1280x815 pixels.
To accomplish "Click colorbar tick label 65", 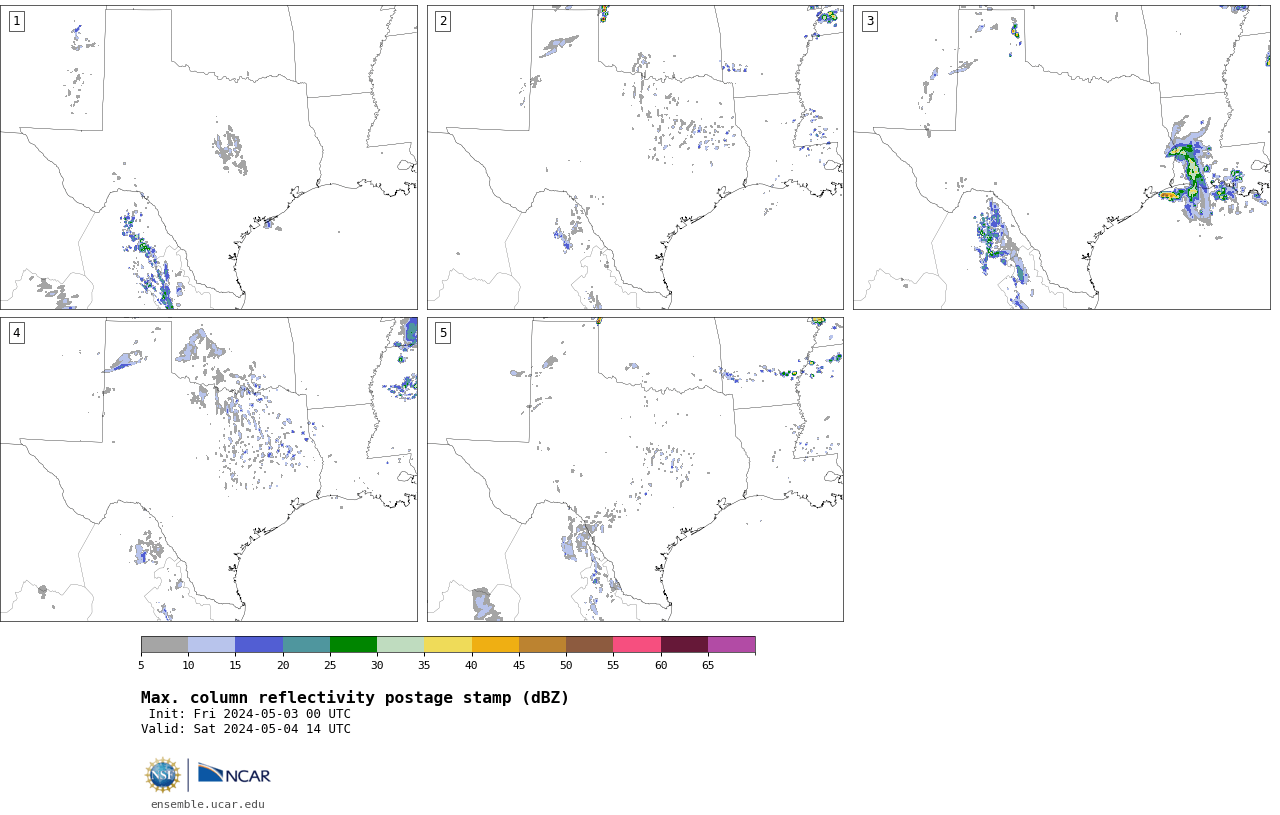I will coord(708,665).
